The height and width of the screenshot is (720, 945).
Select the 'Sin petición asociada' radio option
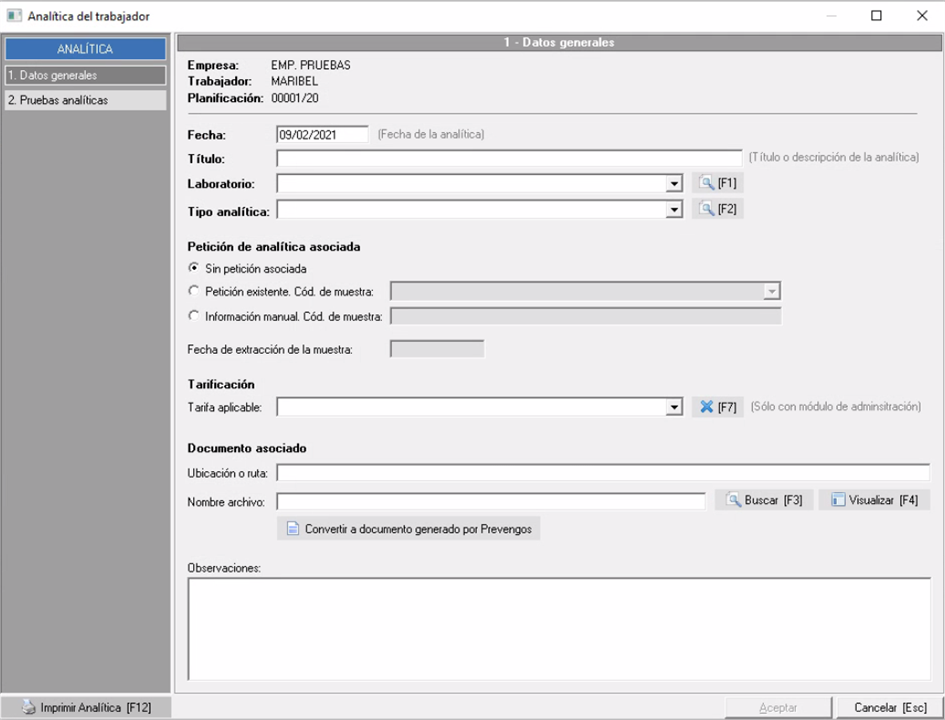(194, 268)
